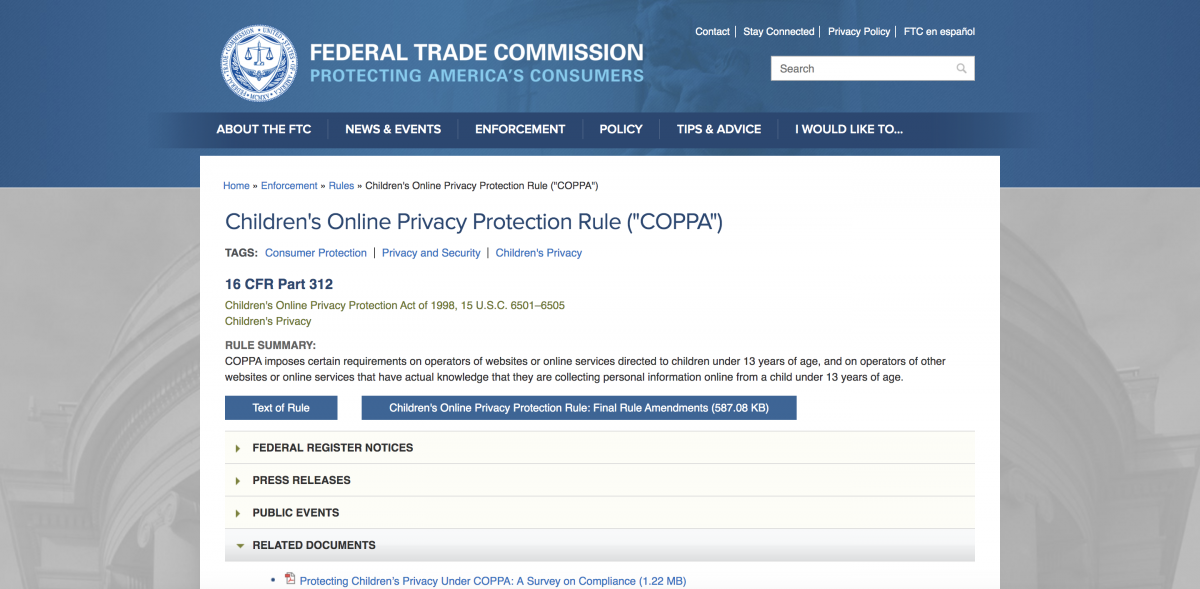Go to Home in the breadcrumb

(x=236, y=186)
